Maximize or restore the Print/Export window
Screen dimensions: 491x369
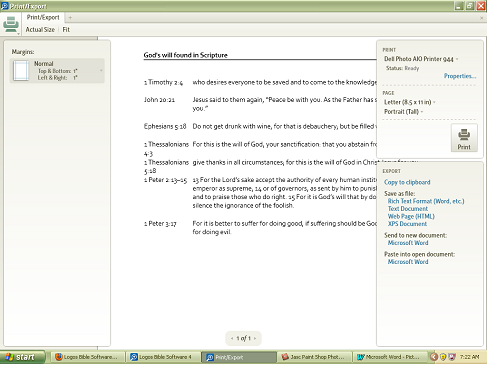pos(470,6)
